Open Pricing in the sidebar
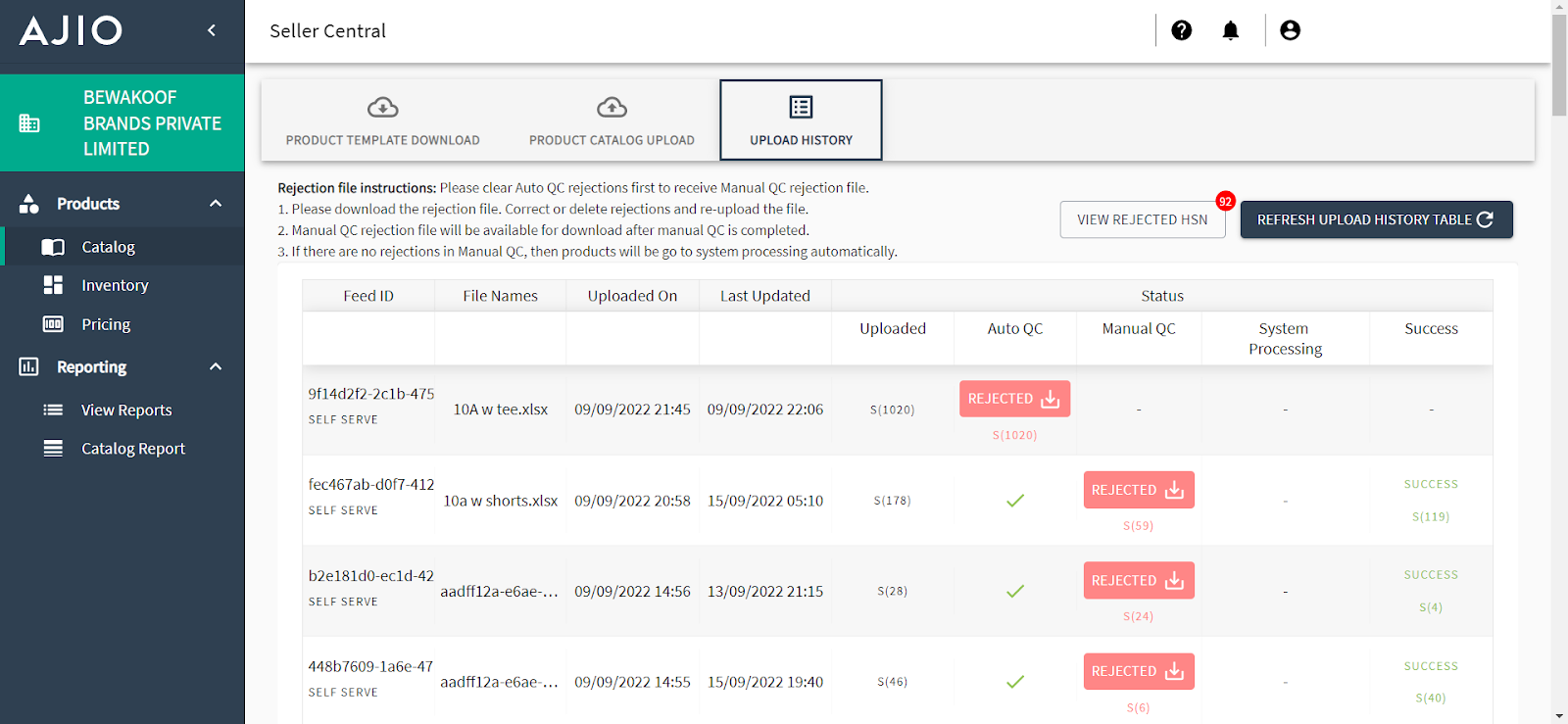1568x724 pixels. pyautogui.click(x=122, y=324)
